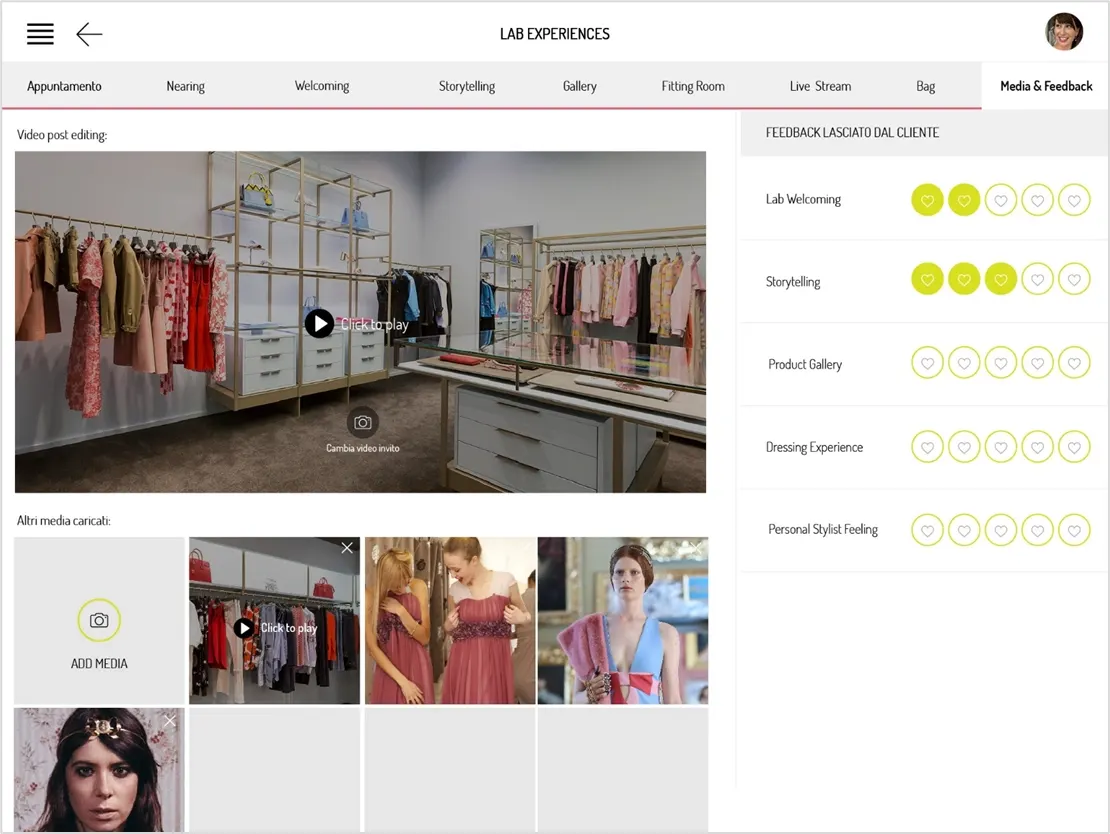1110x834 pixels.
Task: Remove the woman with headband photo
Action: [170, 721]
